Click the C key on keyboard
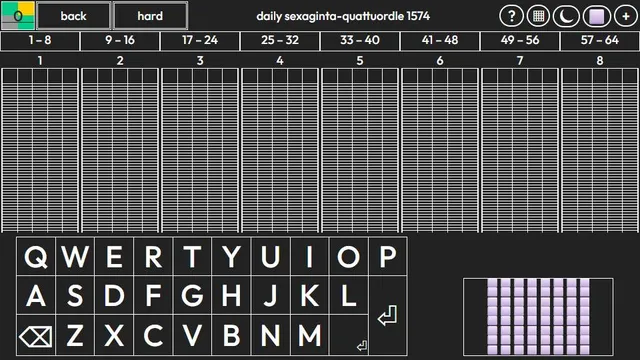 pyautogui.click(x=153, y=336)
